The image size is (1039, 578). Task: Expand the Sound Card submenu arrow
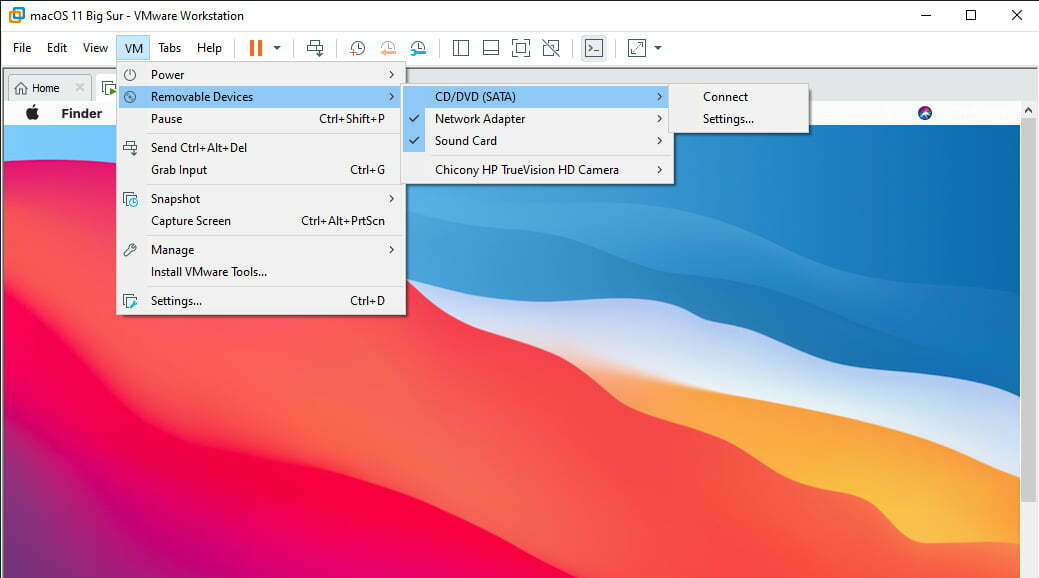[x=659, y=141]
